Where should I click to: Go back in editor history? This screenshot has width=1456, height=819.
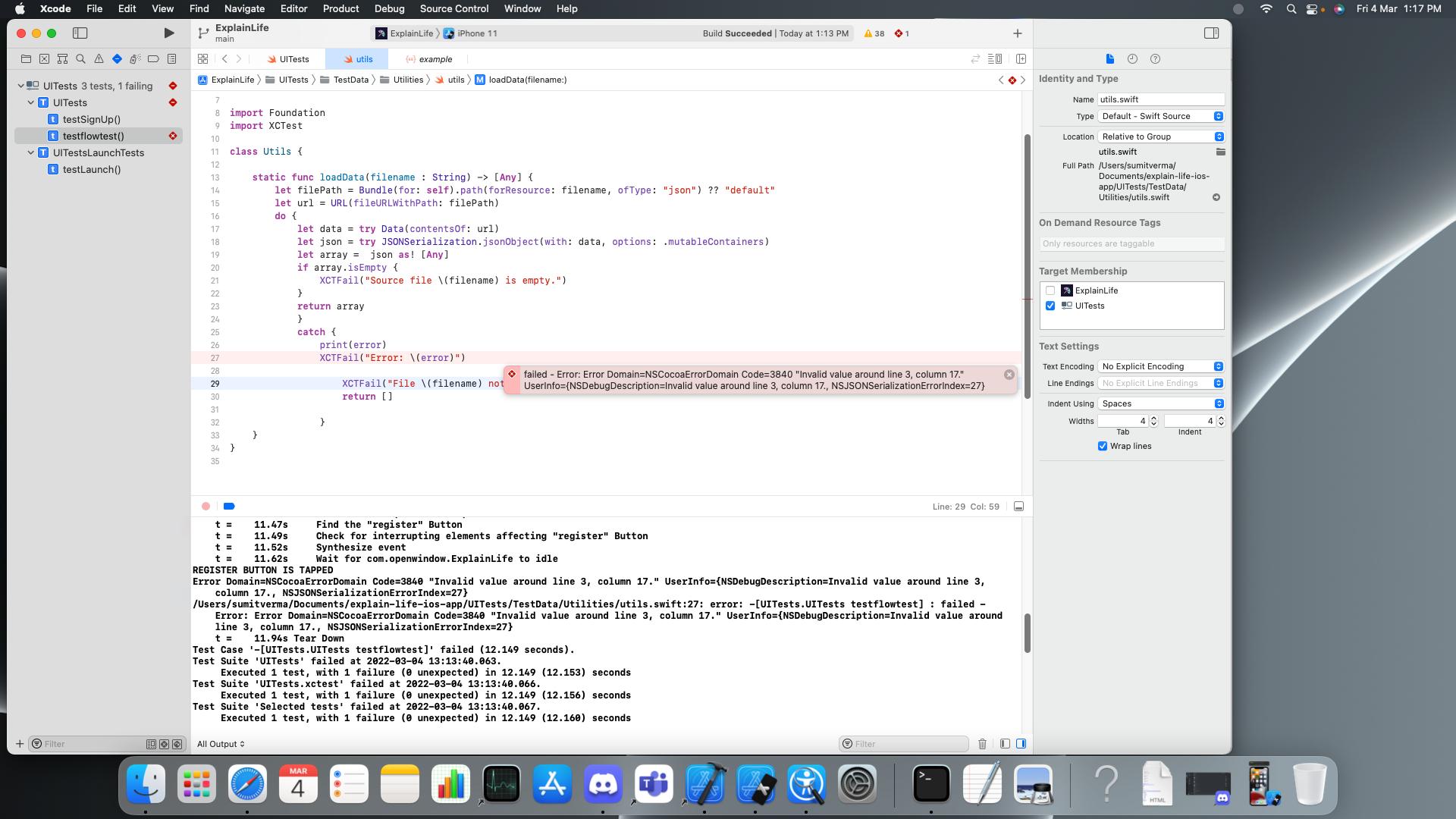224,58
